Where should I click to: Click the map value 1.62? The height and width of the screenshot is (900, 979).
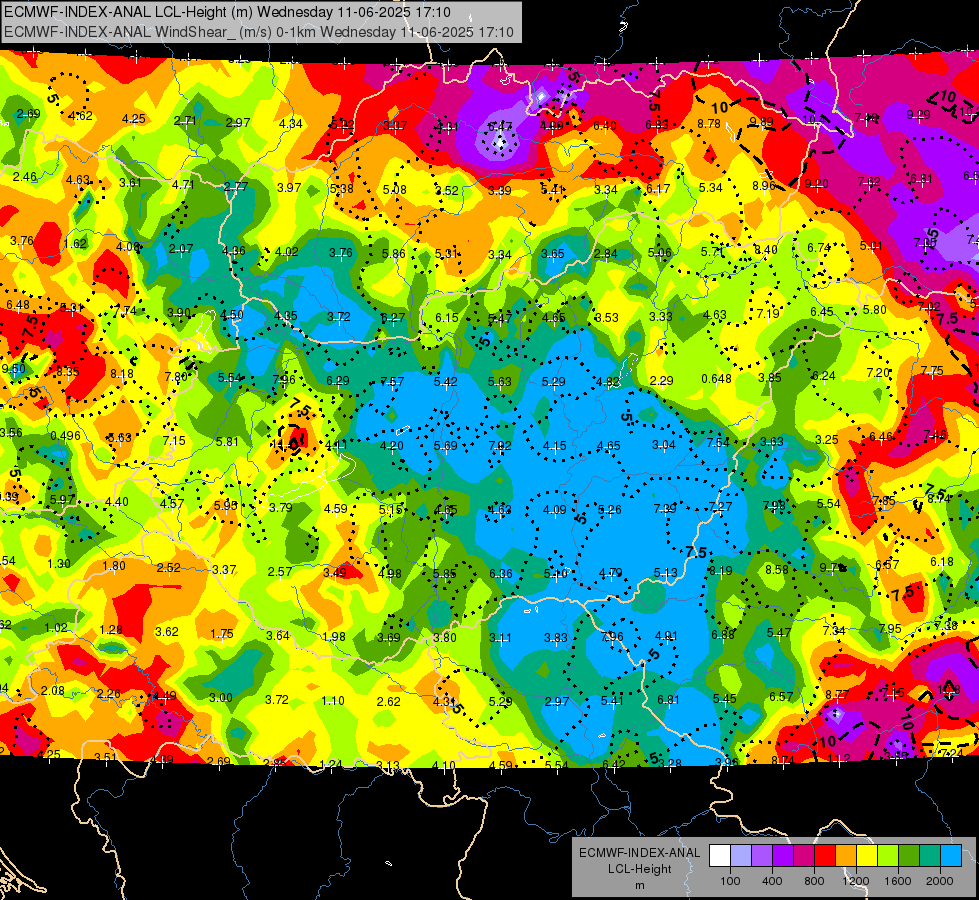tap(76, 244)
